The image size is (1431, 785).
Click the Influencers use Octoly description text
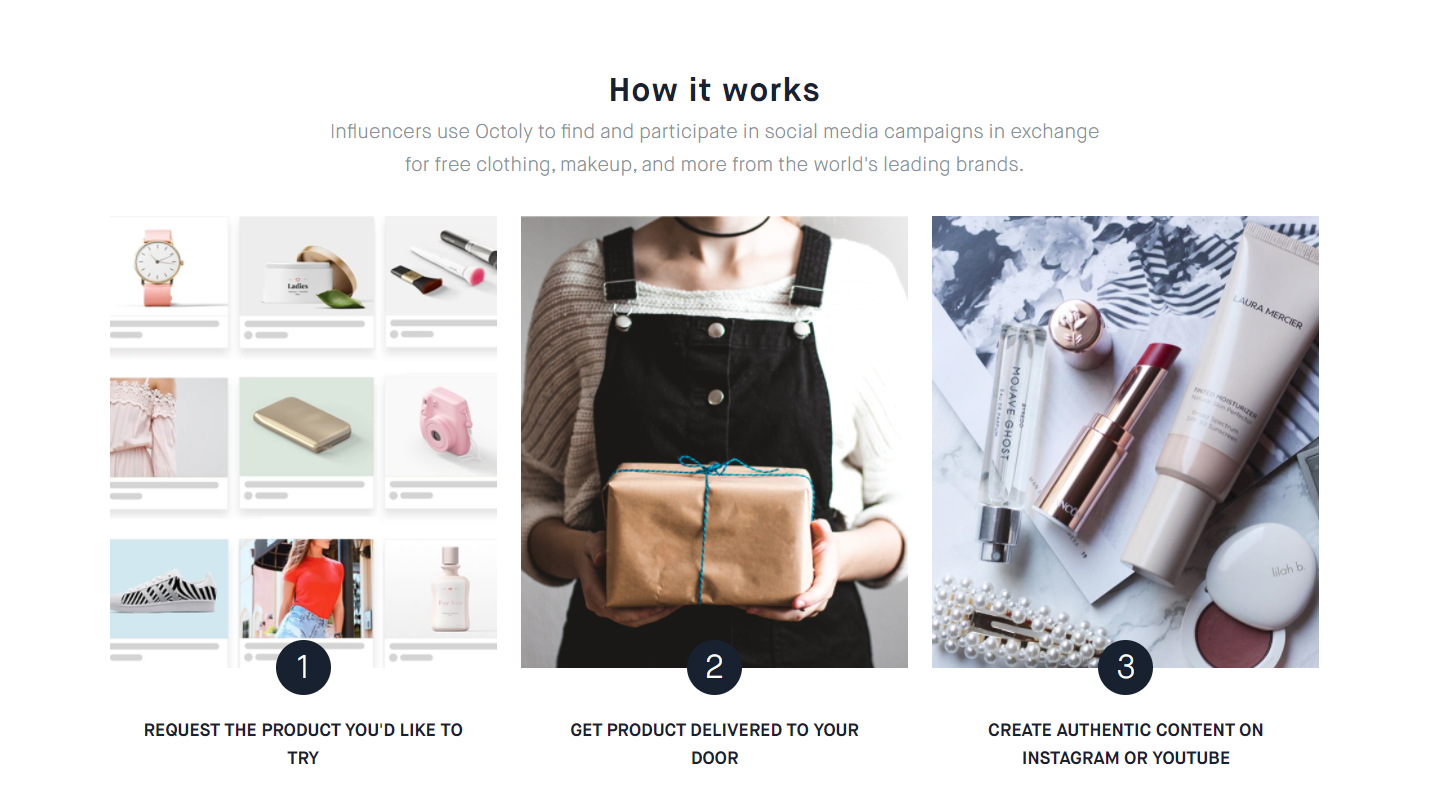[714, 148]
